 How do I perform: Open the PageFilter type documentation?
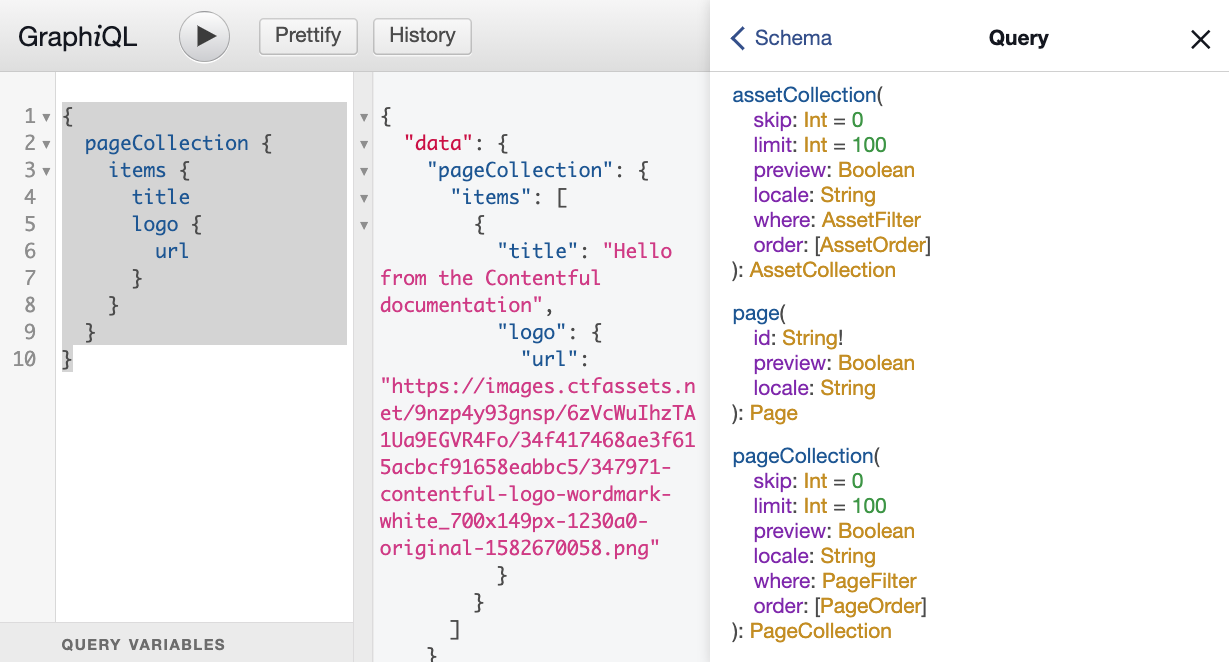tap(869, 580)
